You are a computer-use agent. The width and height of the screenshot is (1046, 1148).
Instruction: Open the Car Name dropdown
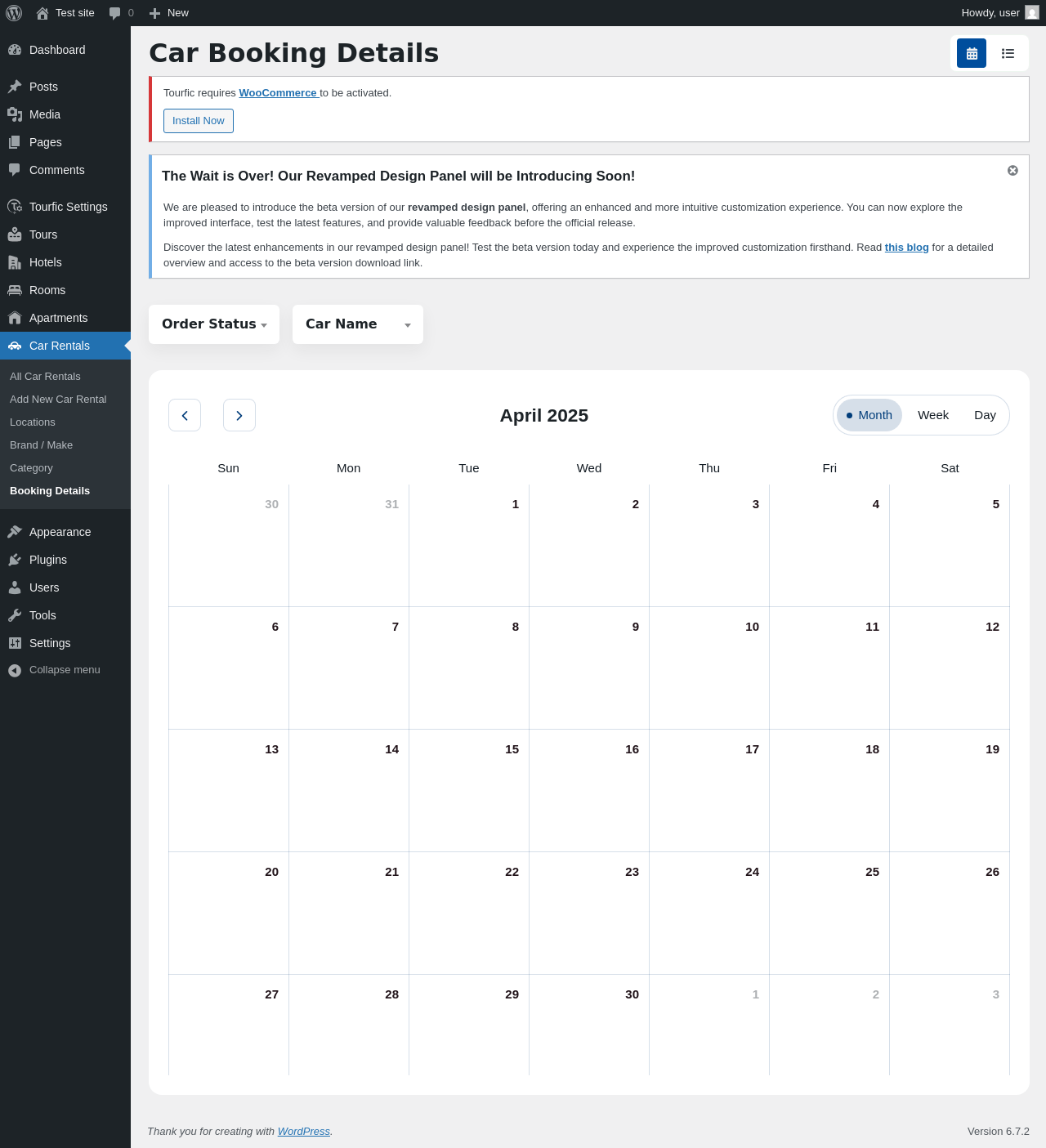coord(358,324)
